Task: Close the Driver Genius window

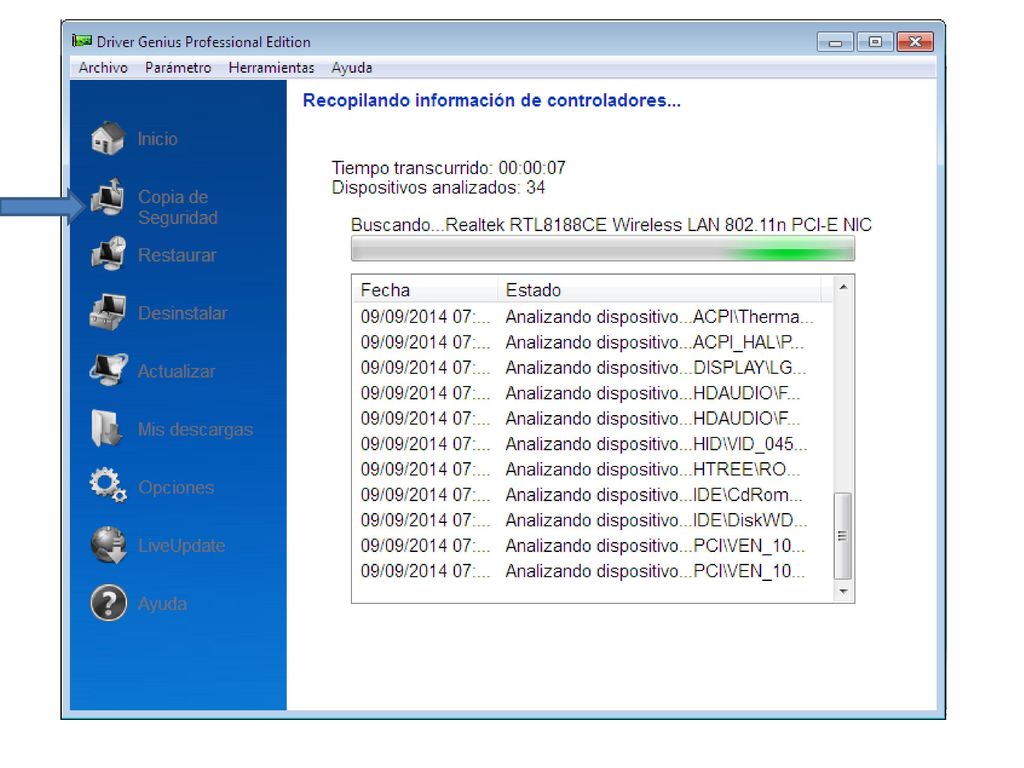Action: click(915, 42)
